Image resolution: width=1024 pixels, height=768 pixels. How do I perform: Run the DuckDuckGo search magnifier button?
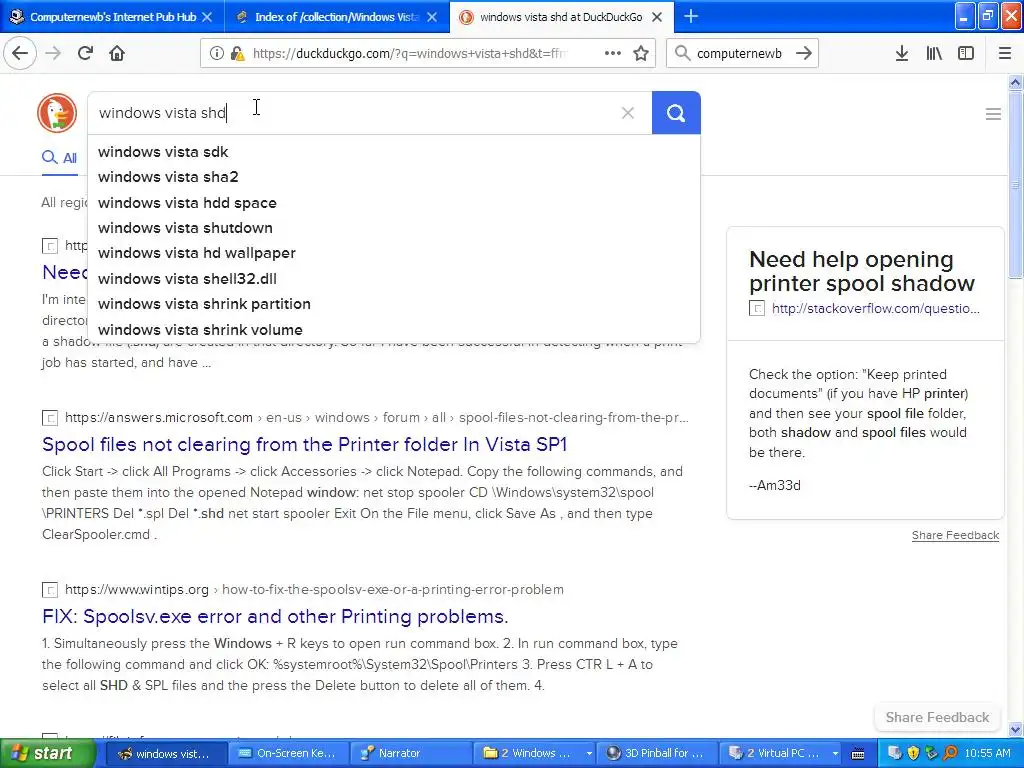(x=676, y=113)
